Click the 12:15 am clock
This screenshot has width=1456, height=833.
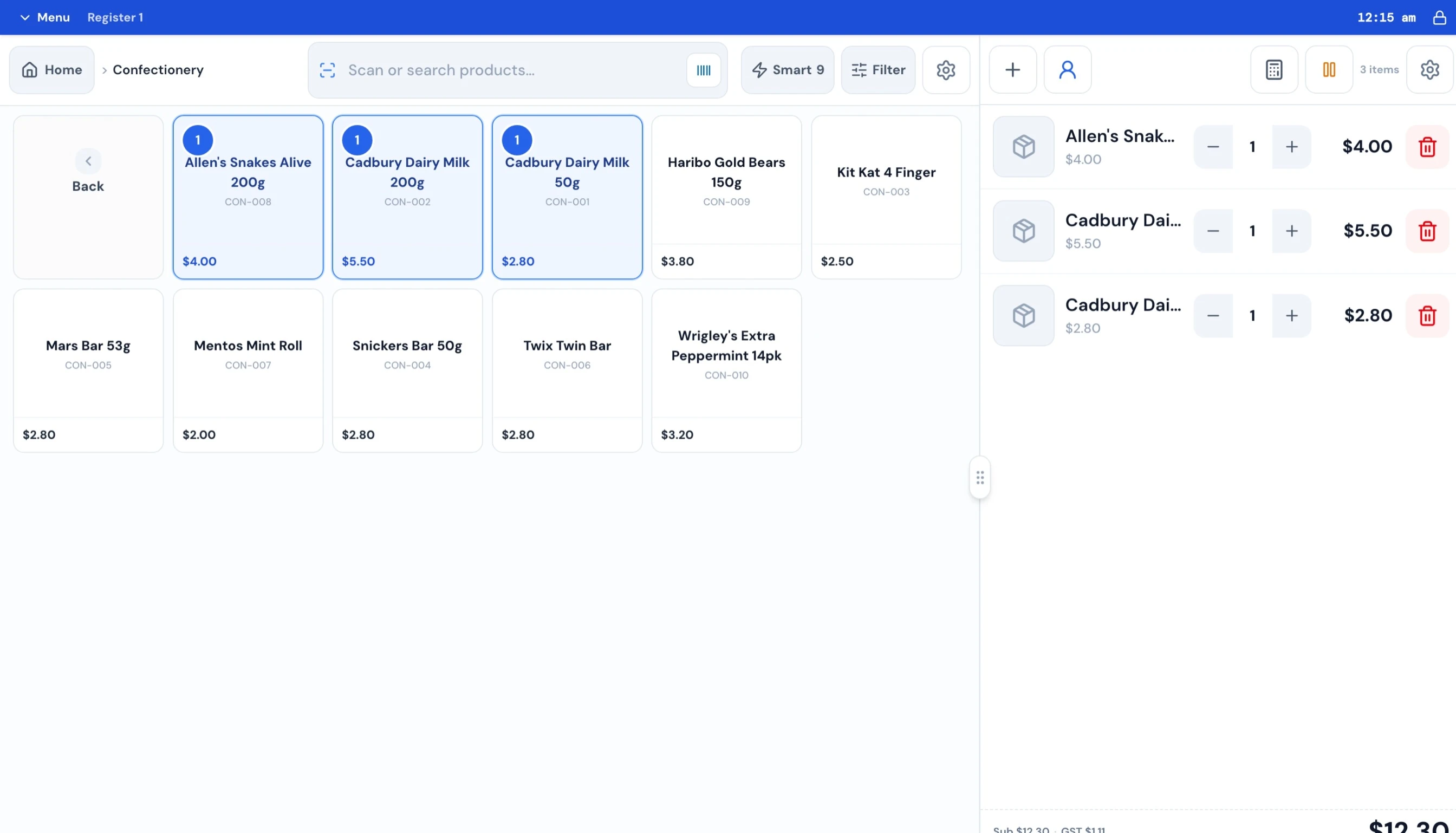(x=1386, y=17)
